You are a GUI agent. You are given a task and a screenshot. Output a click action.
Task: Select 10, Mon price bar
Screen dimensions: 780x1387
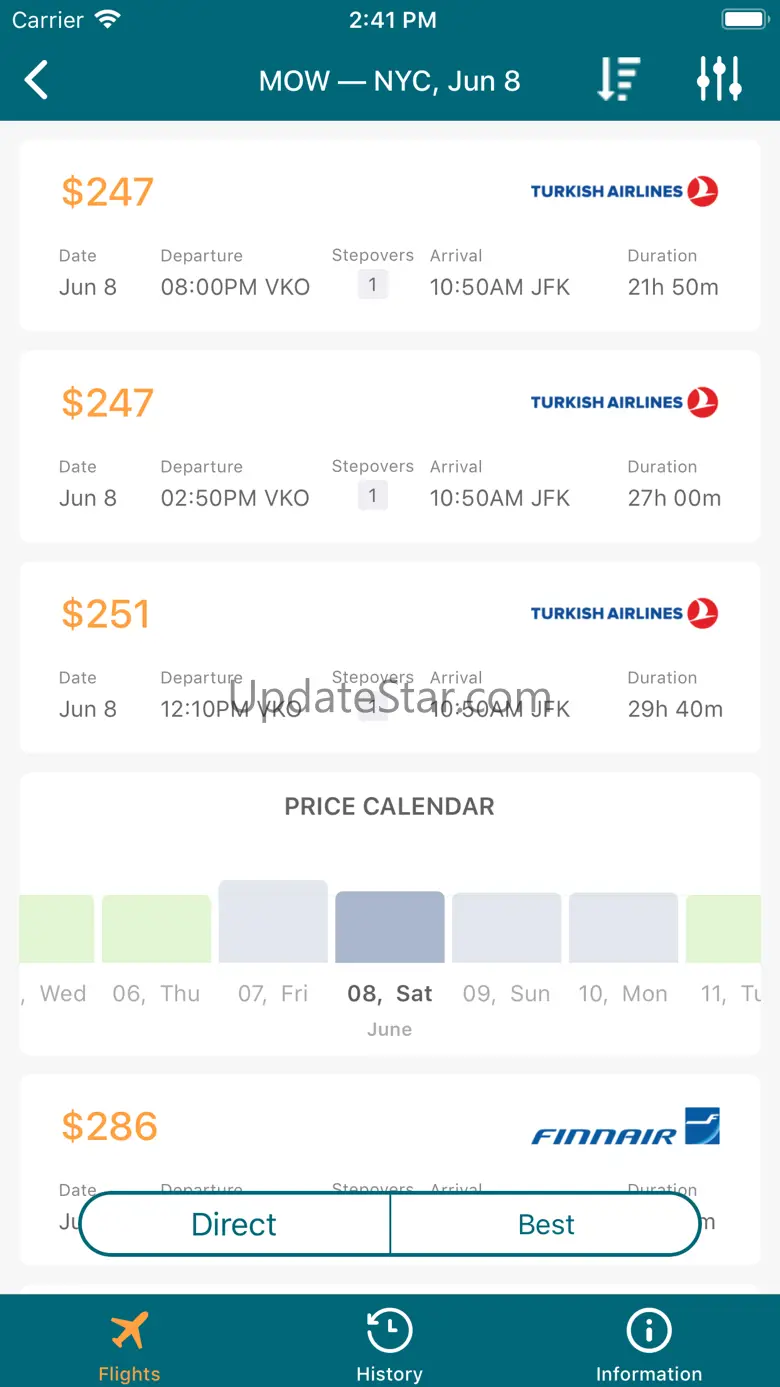[623, 928]
